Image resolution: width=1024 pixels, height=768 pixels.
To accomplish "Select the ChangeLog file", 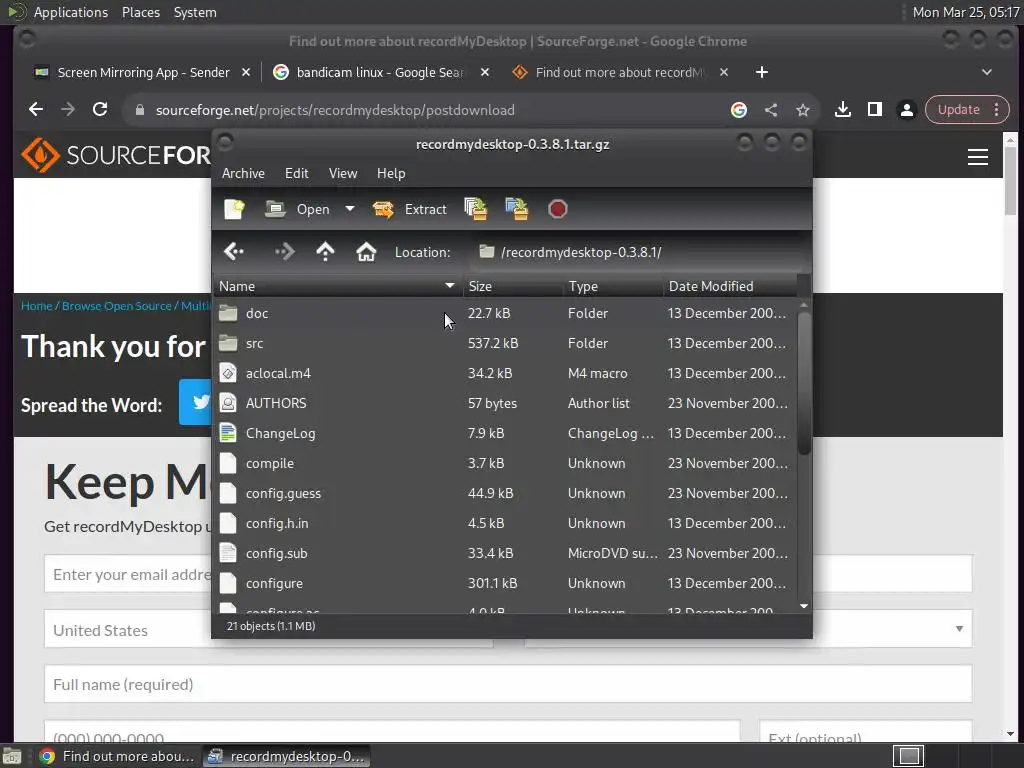I will click(x=505, y=434).
